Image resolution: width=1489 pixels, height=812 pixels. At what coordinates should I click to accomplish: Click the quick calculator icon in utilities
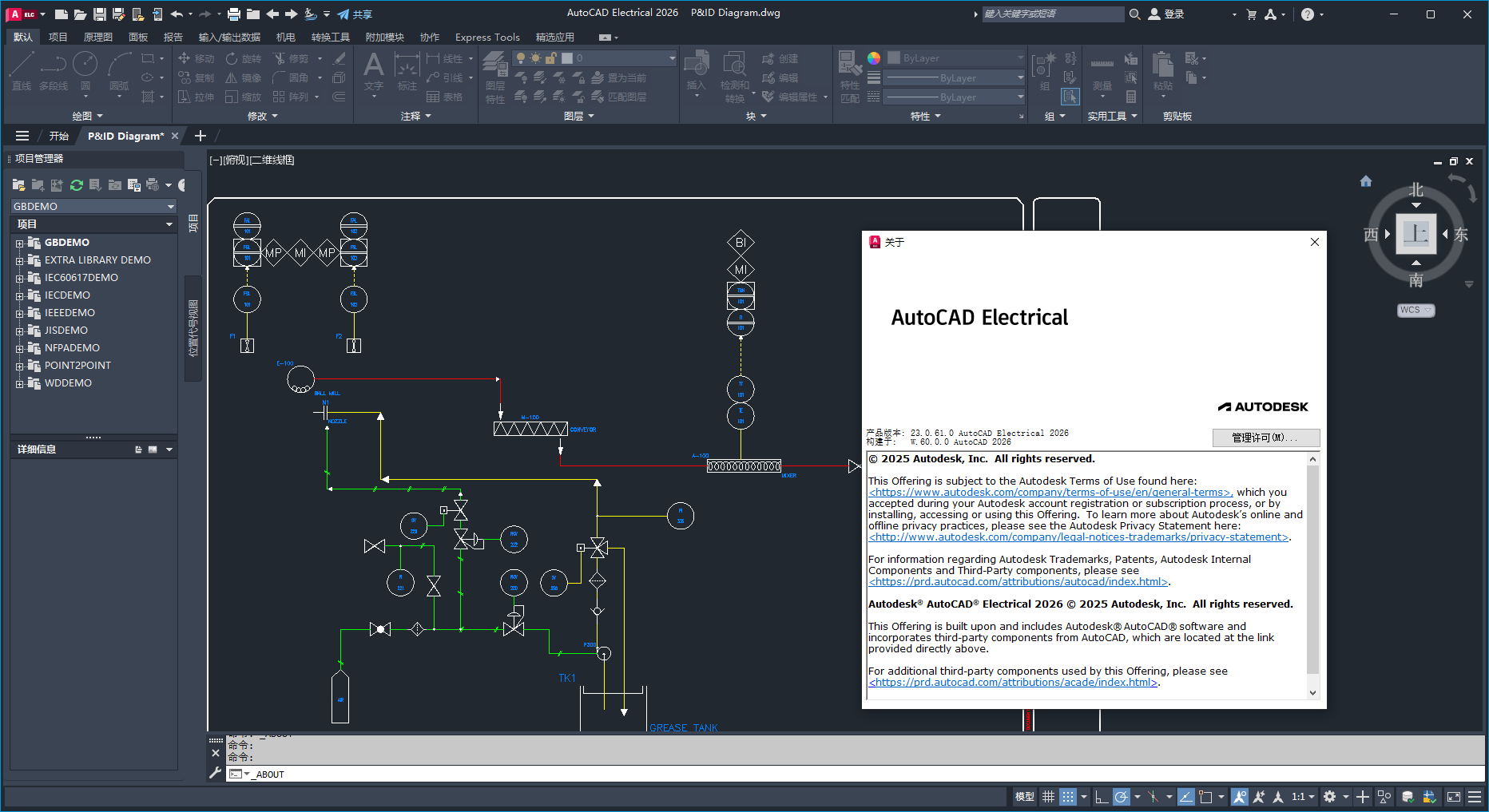click(1131, 97)
